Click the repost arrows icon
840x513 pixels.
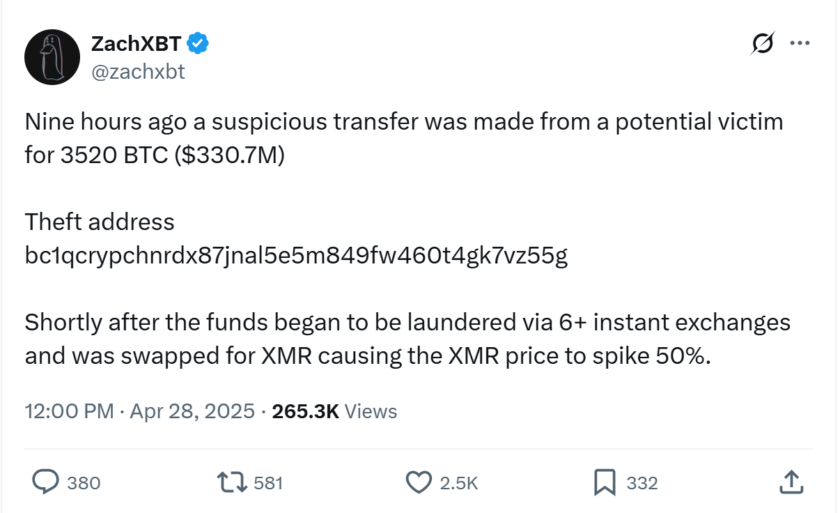(232, 482)
